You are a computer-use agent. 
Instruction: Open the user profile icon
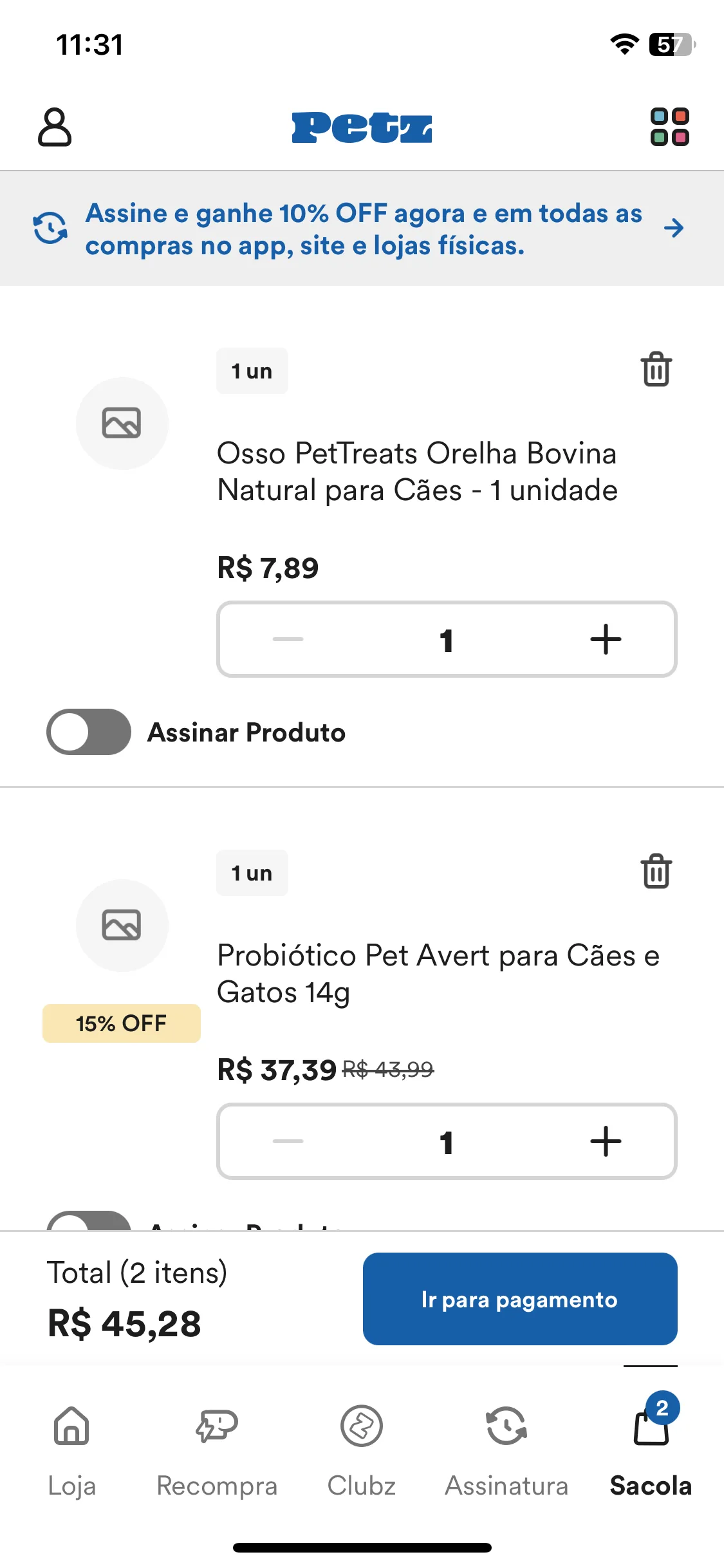(x=55, y=127)
